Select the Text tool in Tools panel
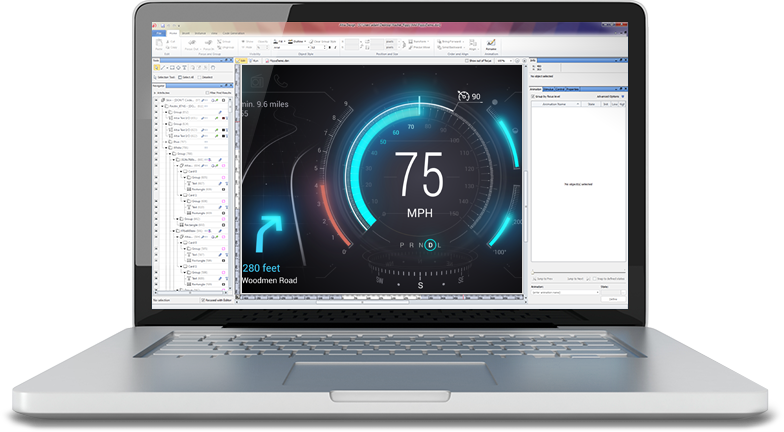784x432 pixels. (184, 68)
